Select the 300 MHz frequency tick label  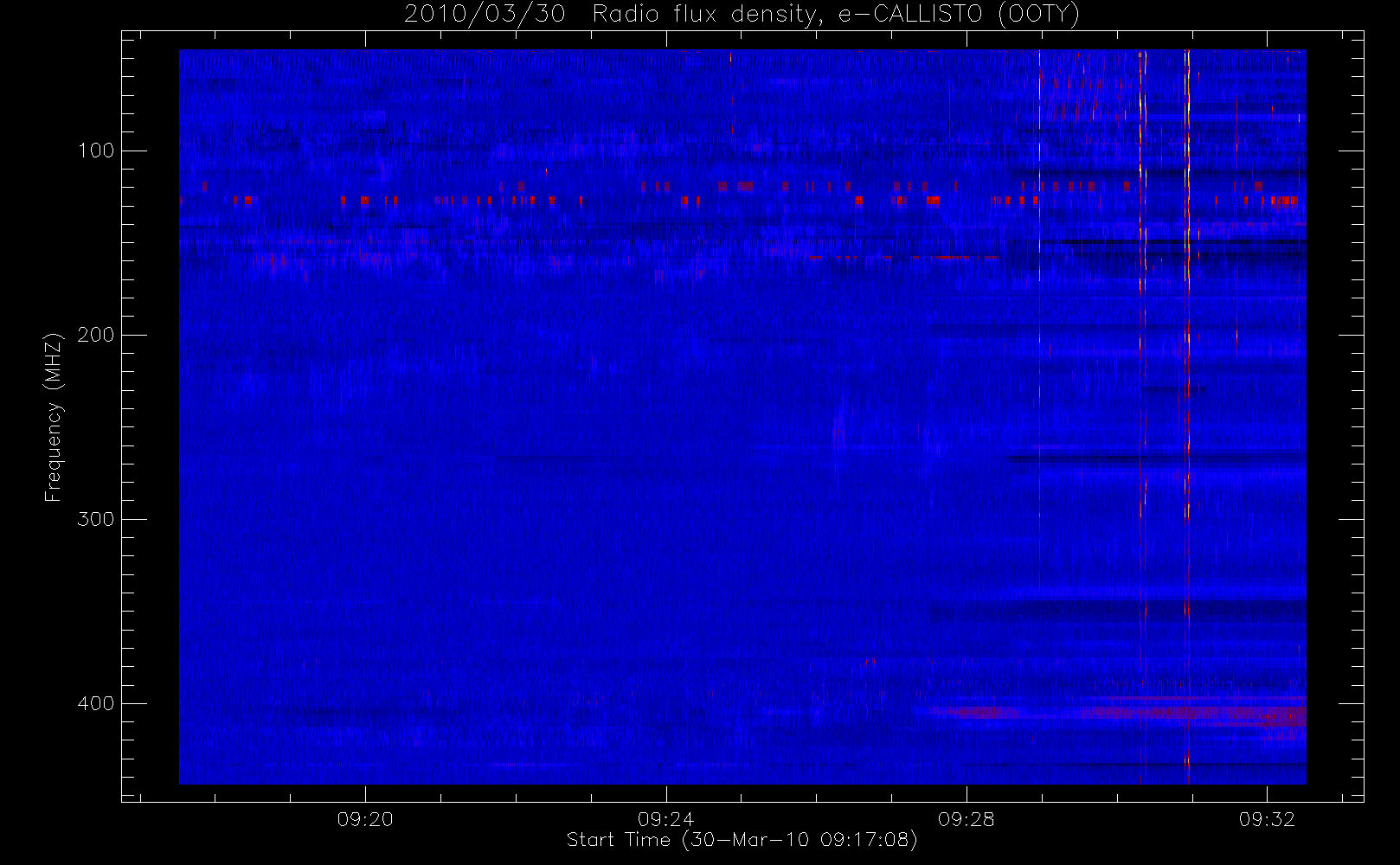[96, 519]
